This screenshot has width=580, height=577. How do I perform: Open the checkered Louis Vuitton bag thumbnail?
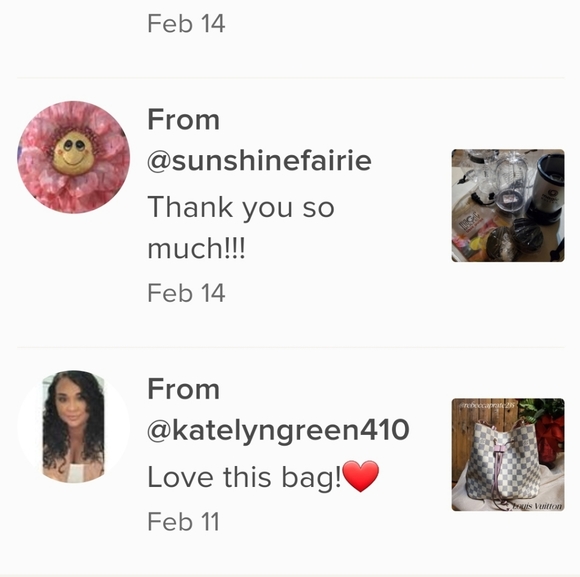pyautogui.click(x=508, y=455)
